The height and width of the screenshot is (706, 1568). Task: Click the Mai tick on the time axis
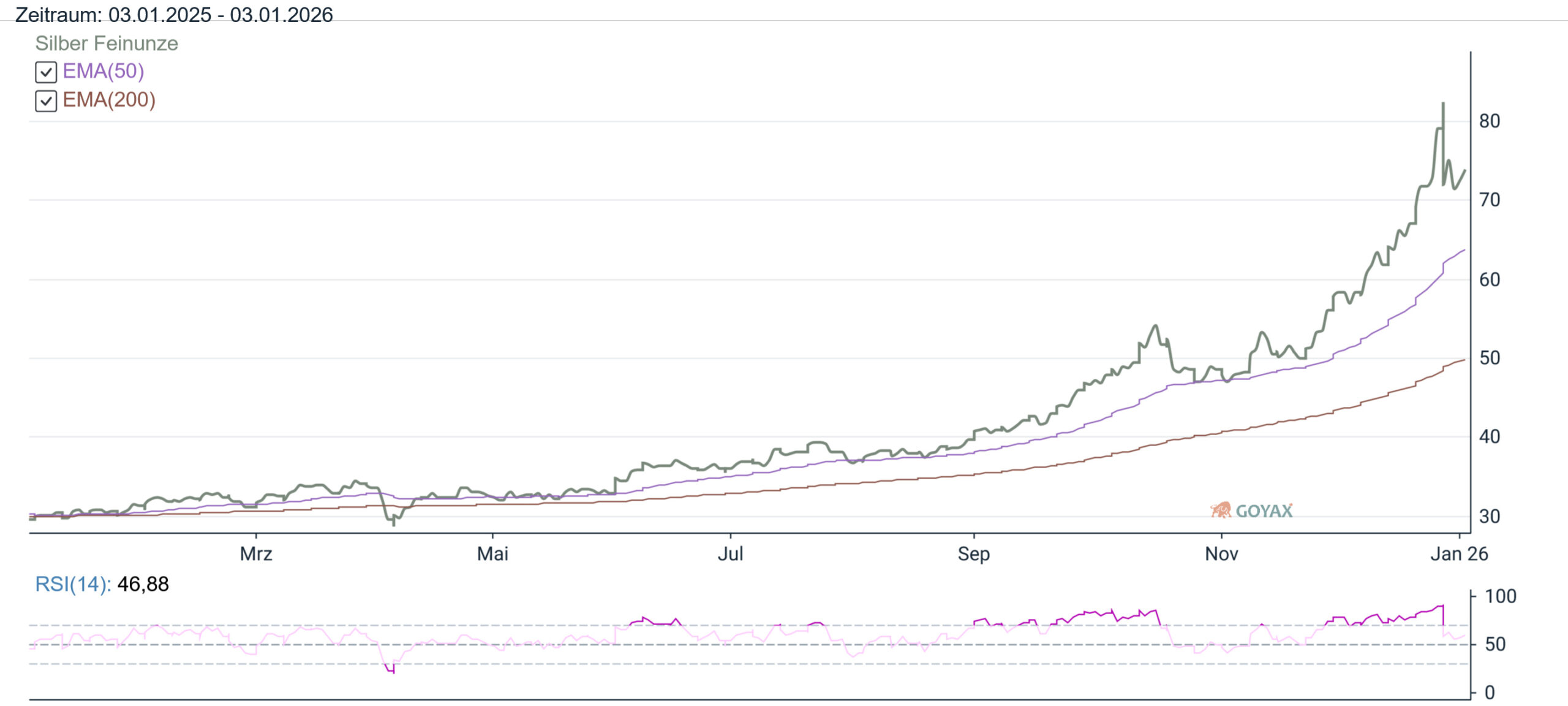pos(492,553)
